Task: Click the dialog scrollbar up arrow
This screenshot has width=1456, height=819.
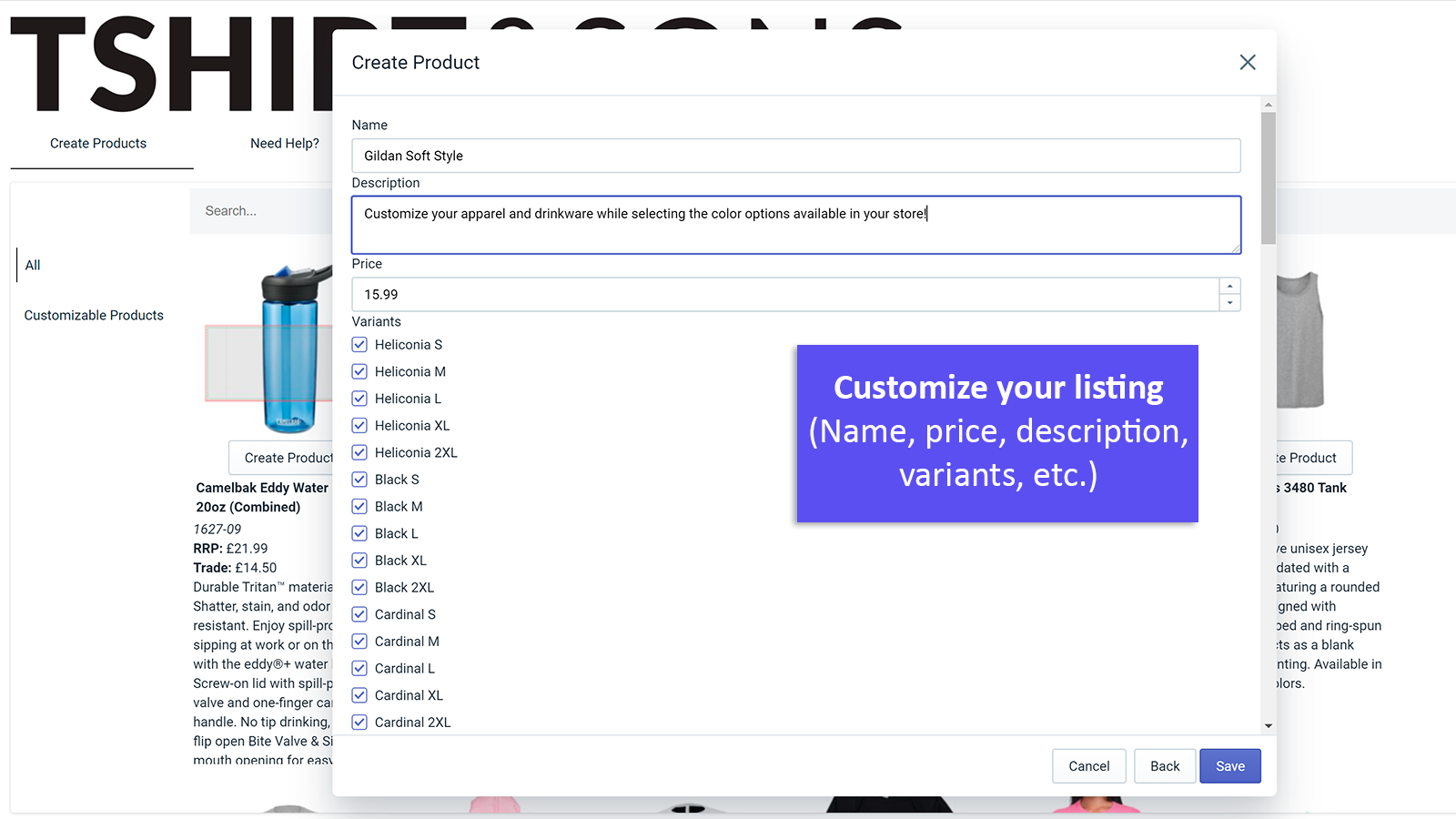Action: (1269, 105)
